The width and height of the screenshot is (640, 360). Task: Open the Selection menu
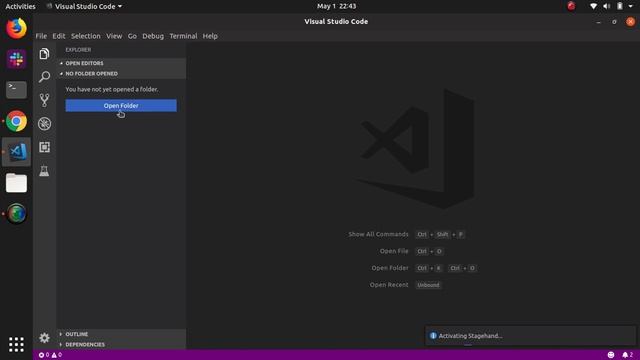pyautogui.click(x=86, y=36)
